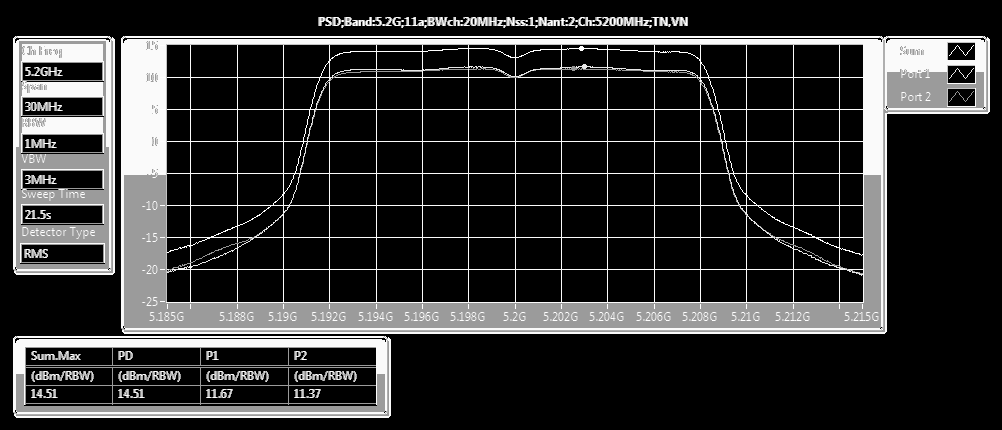Click the RMS detector type field
Viewport: 1002px width, 430px height.
tap(63, 253)
